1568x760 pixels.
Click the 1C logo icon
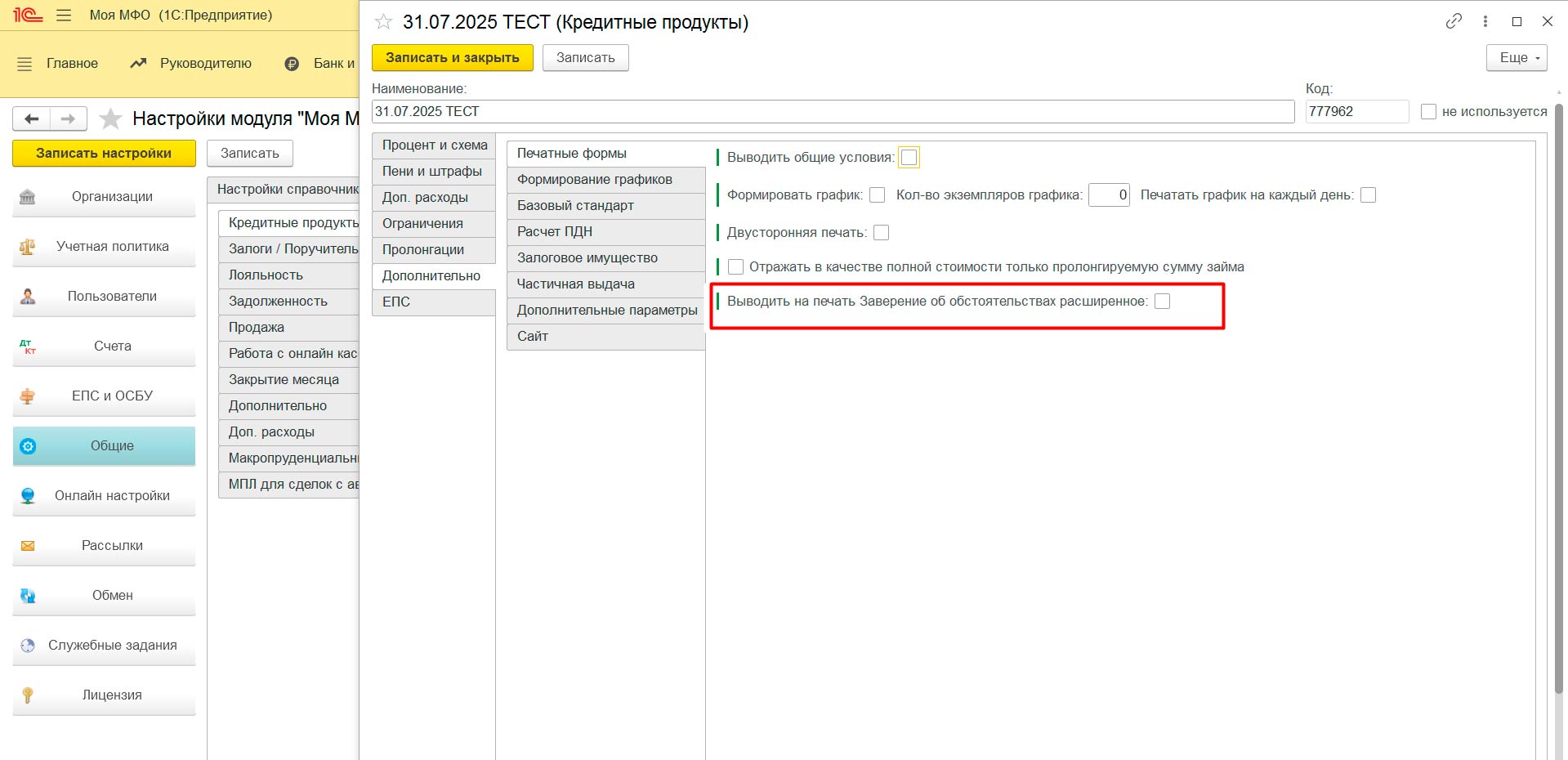pos(27,15)
